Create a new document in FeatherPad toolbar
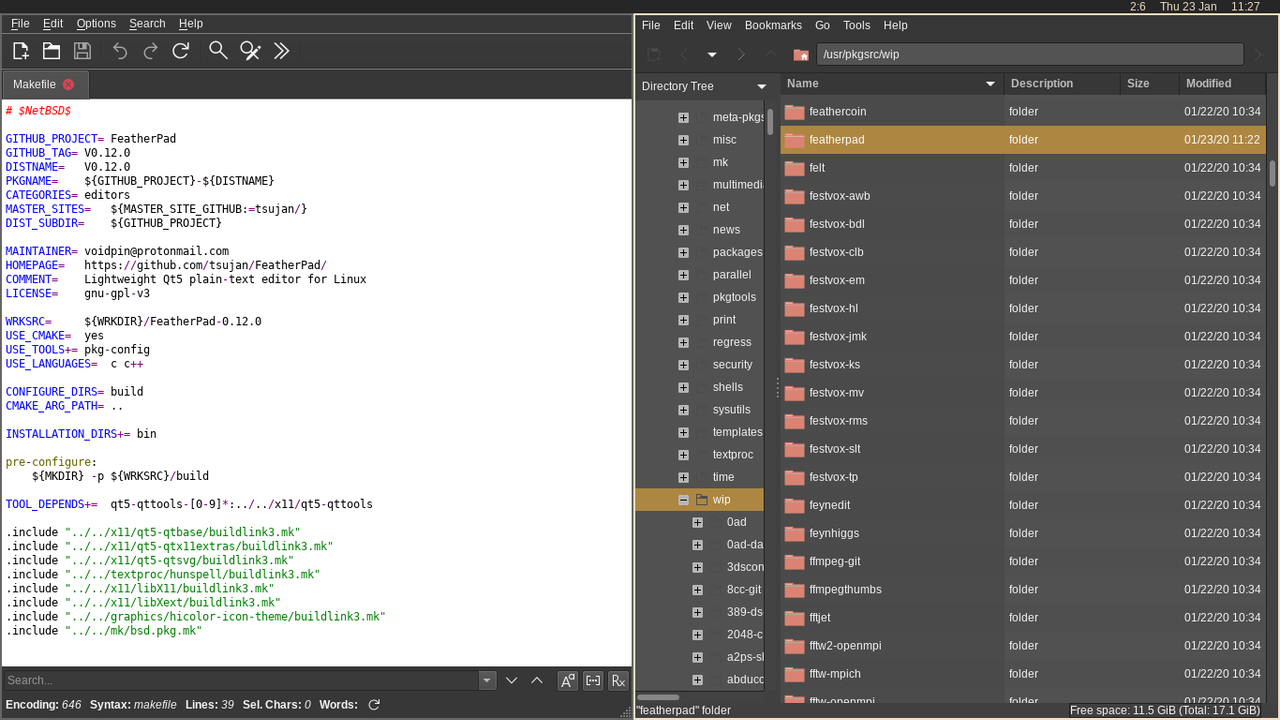Screen dimensions: 1280x720 click(20, 51)
